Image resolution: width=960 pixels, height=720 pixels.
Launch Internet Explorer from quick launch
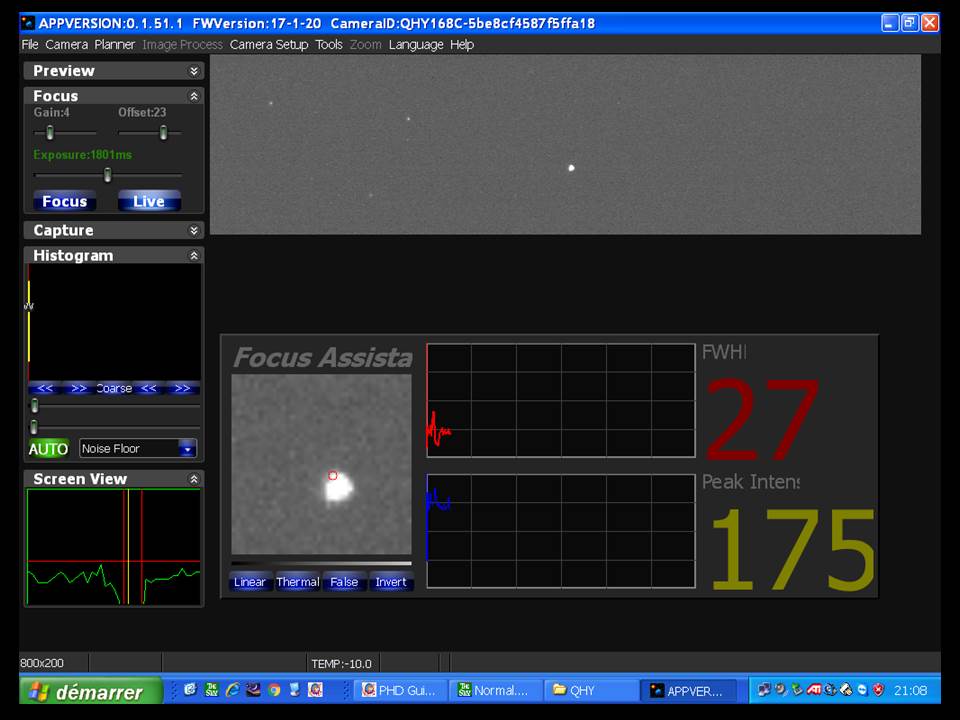click(x=233, y=690)
